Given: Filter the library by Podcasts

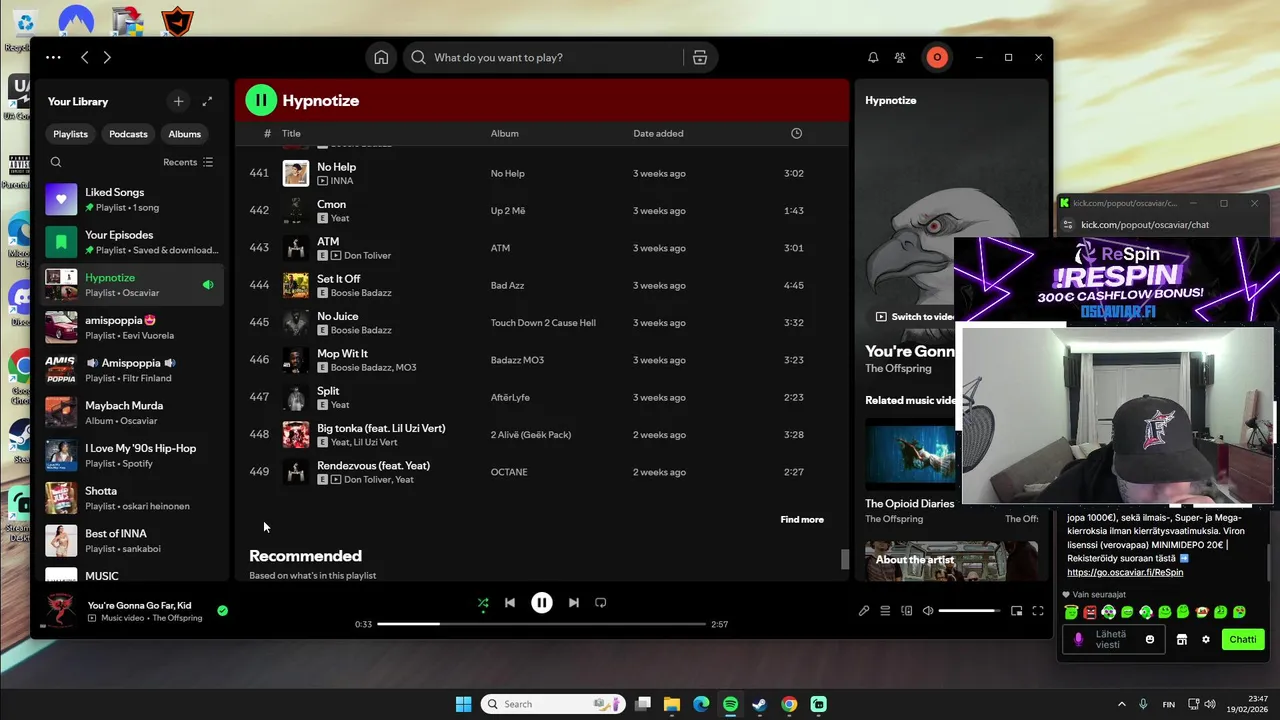Looking at the screenshot, I should coord(128,134).
